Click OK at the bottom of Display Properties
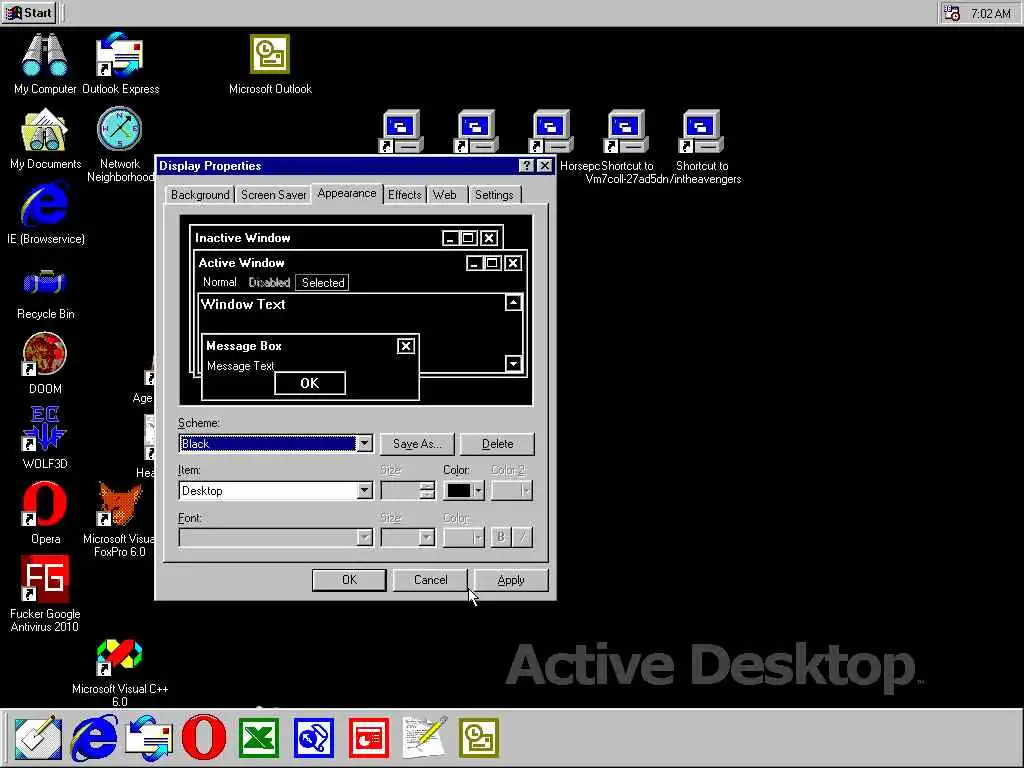Screen dimensions: 1024x768 (349, 580)
